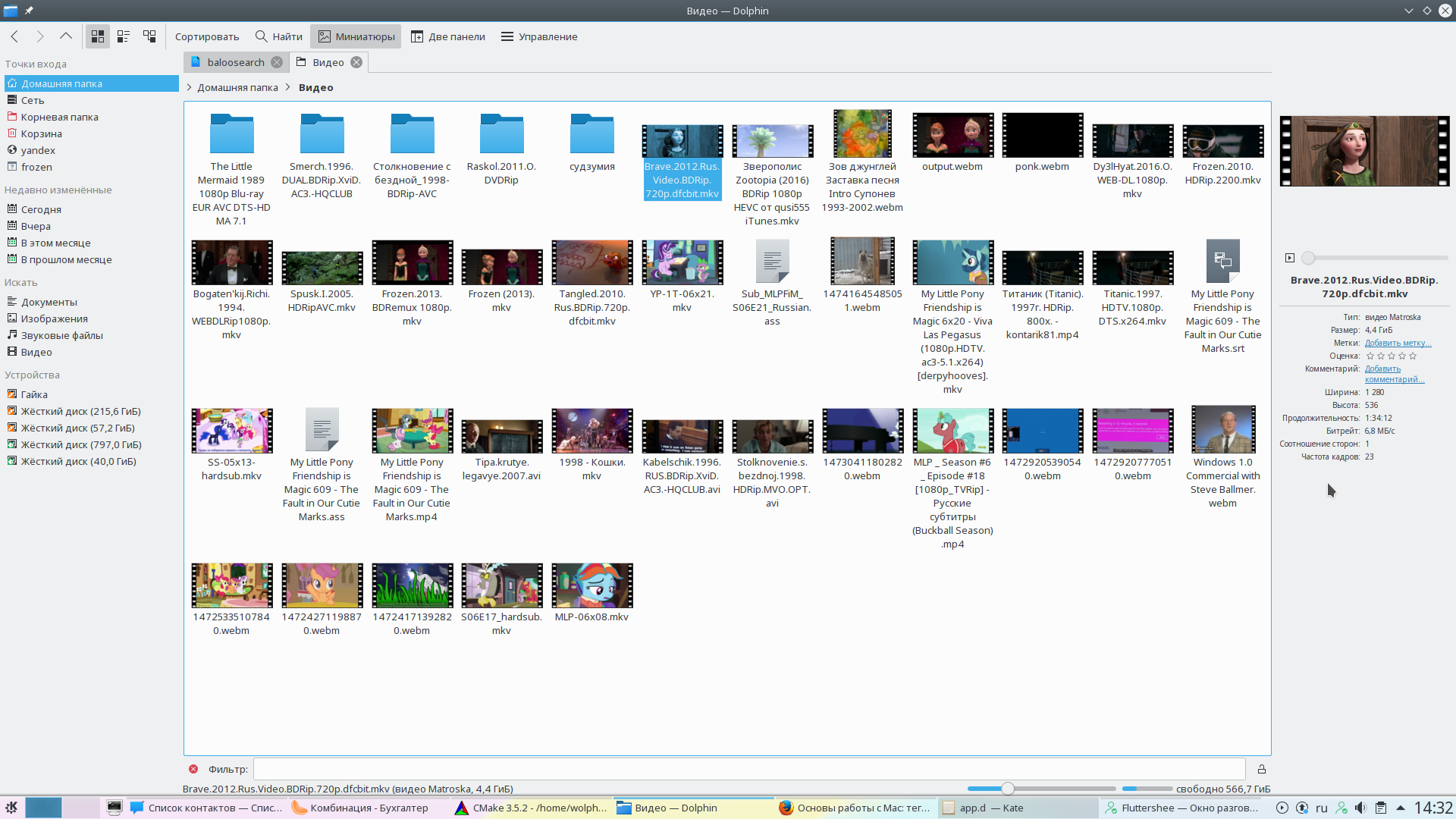Viewport: 1456px width, 819px height.
Task: Open the Сортировать menu
Action: (207, 36)
